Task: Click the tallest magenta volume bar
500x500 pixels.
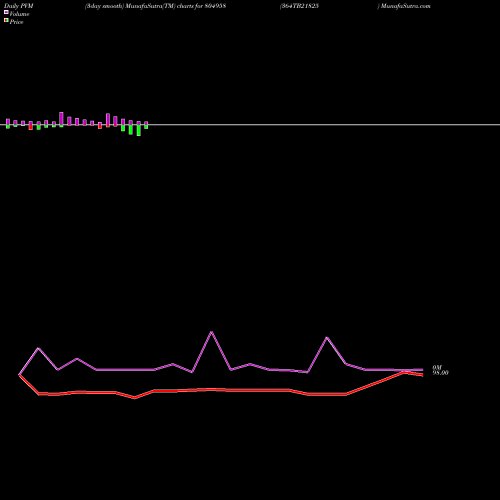Action: 61,118
